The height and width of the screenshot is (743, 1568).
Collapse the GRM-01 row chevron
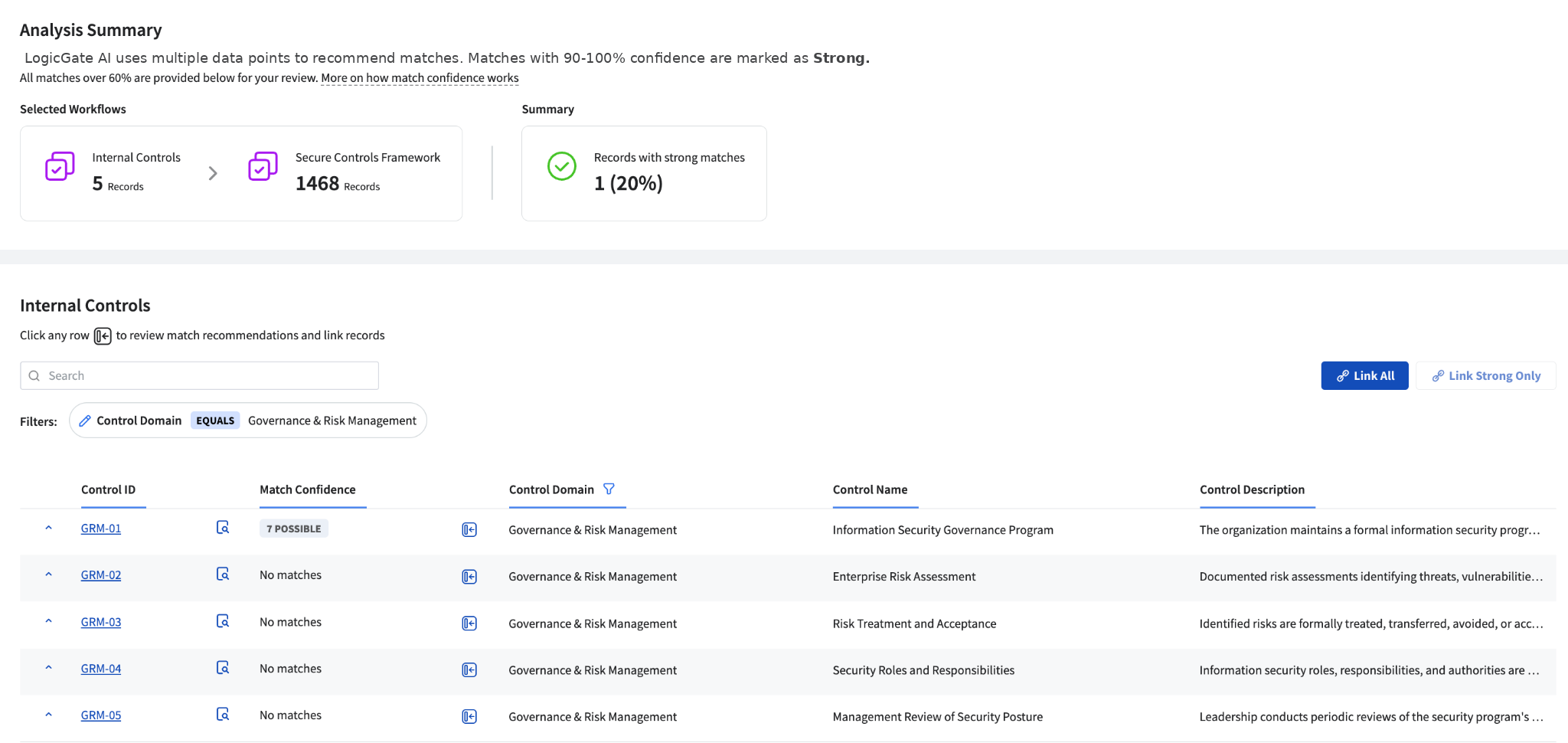pos(48,528)
